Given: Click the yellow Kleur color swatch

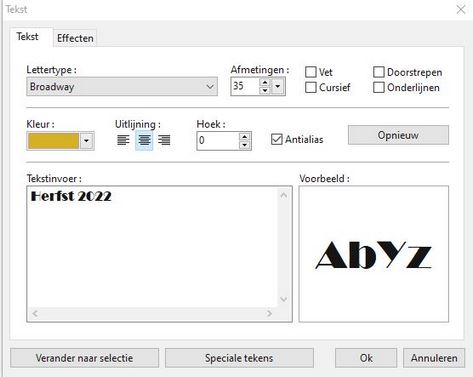Looking at the screenshot, I should click(54, 141).
